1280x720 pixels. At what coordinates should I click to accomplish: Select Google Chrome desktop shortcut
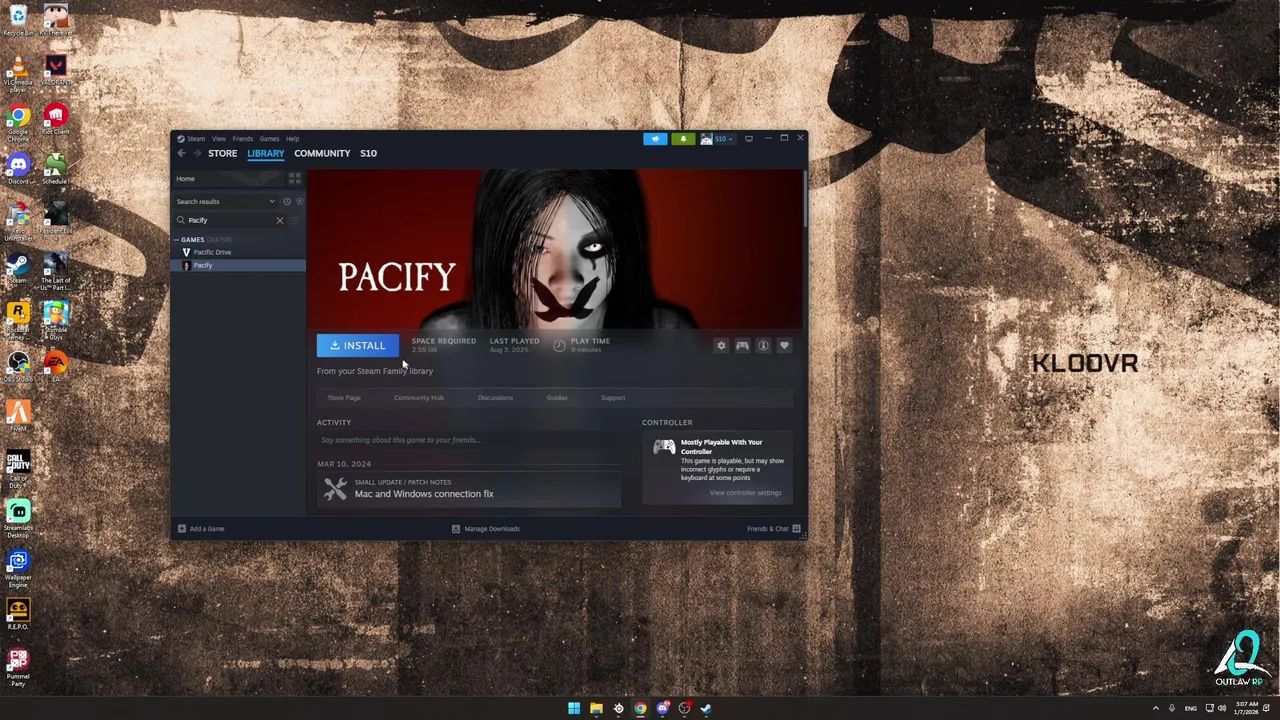pos(18,122)
